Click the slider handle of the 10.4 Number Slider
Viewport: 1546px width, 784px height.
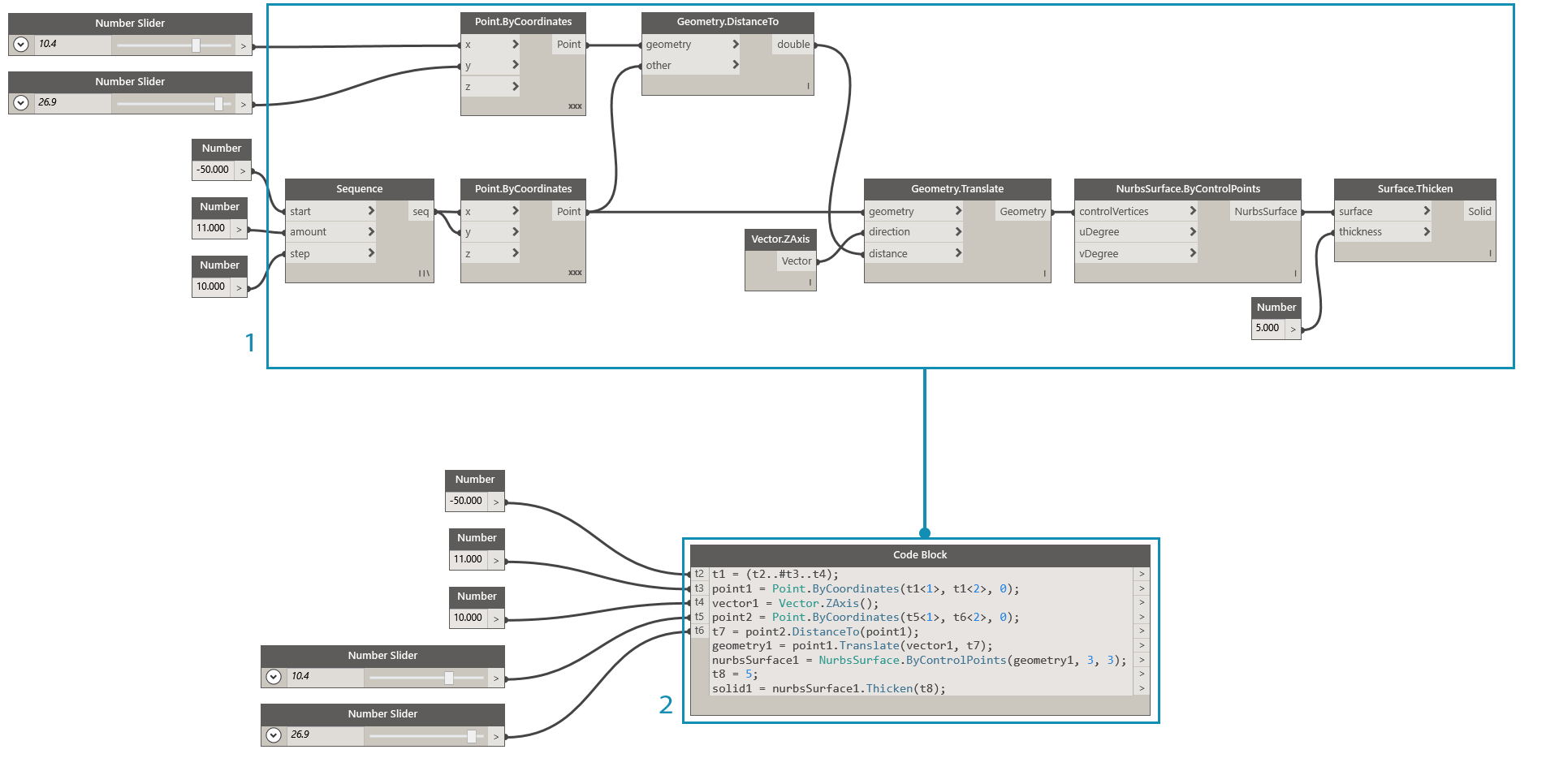pyautogui.click(x=197, y=45)
